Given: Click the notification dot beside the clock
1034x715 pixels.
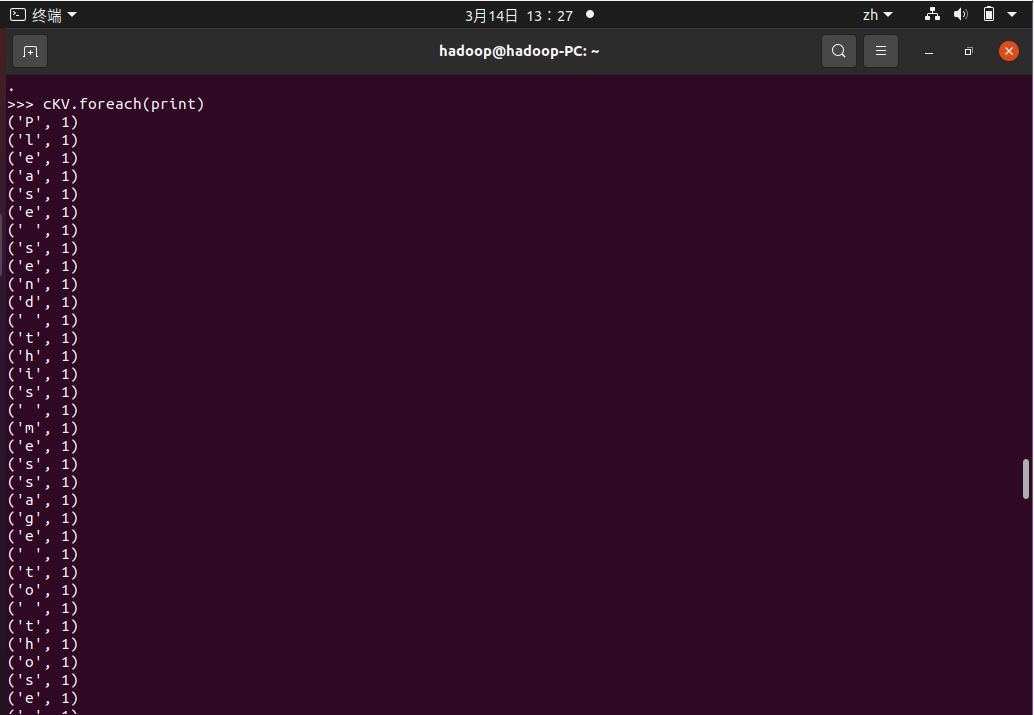Looking at the screenshot, I should coord(590,14).
